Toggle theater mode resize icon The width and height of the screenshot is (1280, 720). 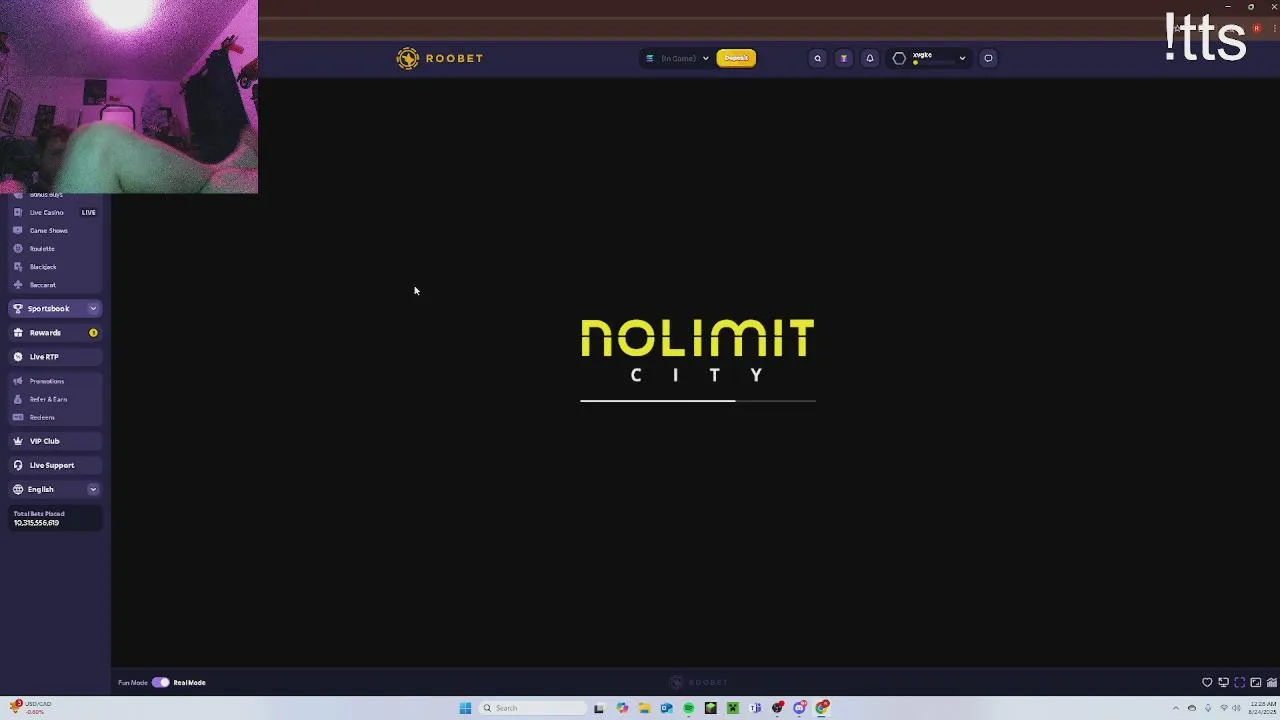pos(1256,682)
